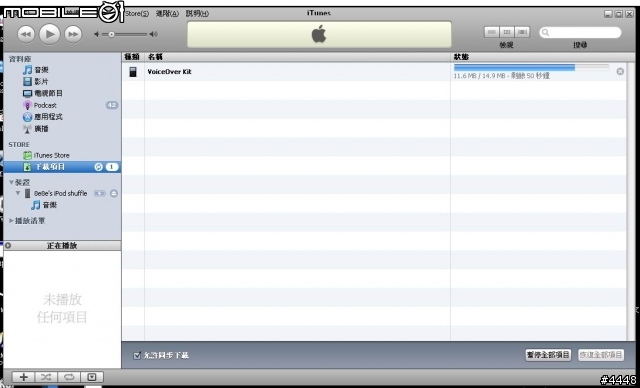Select 下載項目 downloads entry
Screen dimensions: 640x388
coord(62,167)
